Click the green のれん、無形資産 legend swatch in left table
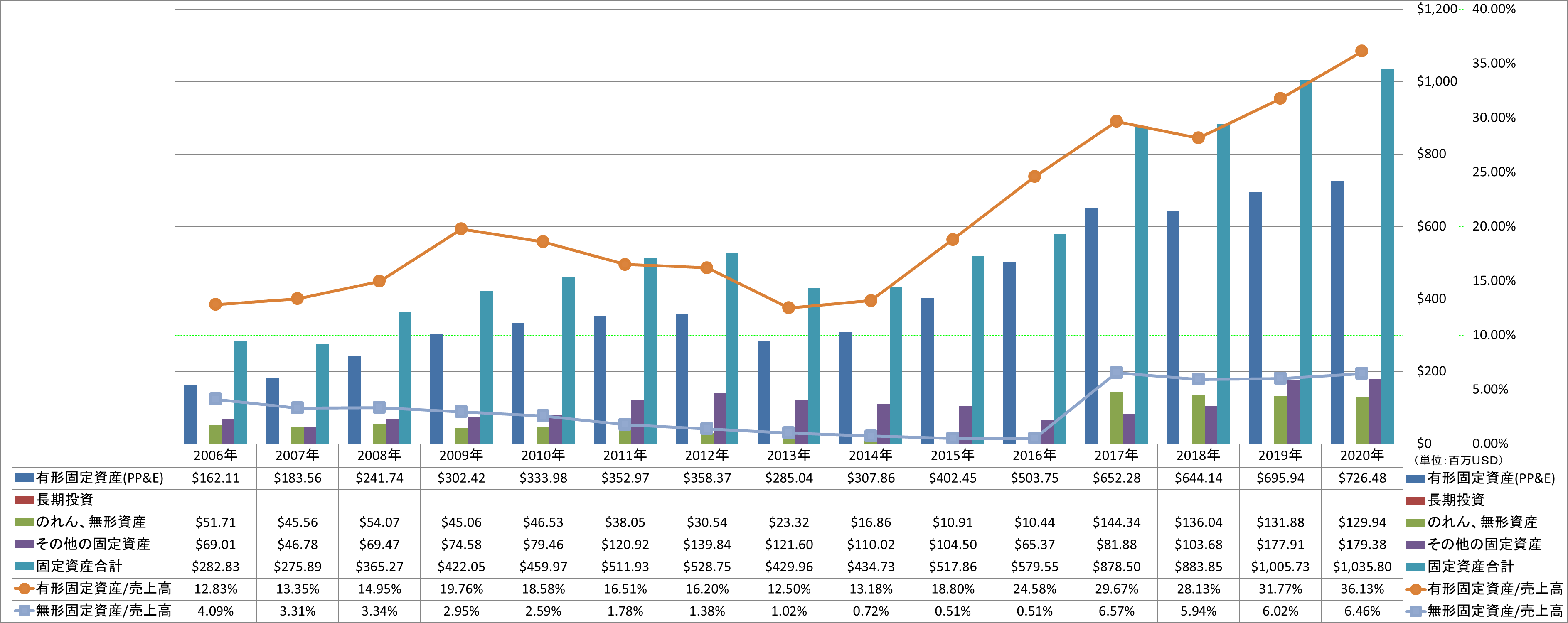This screenshot has height=623, width=1568. [24, 522]
